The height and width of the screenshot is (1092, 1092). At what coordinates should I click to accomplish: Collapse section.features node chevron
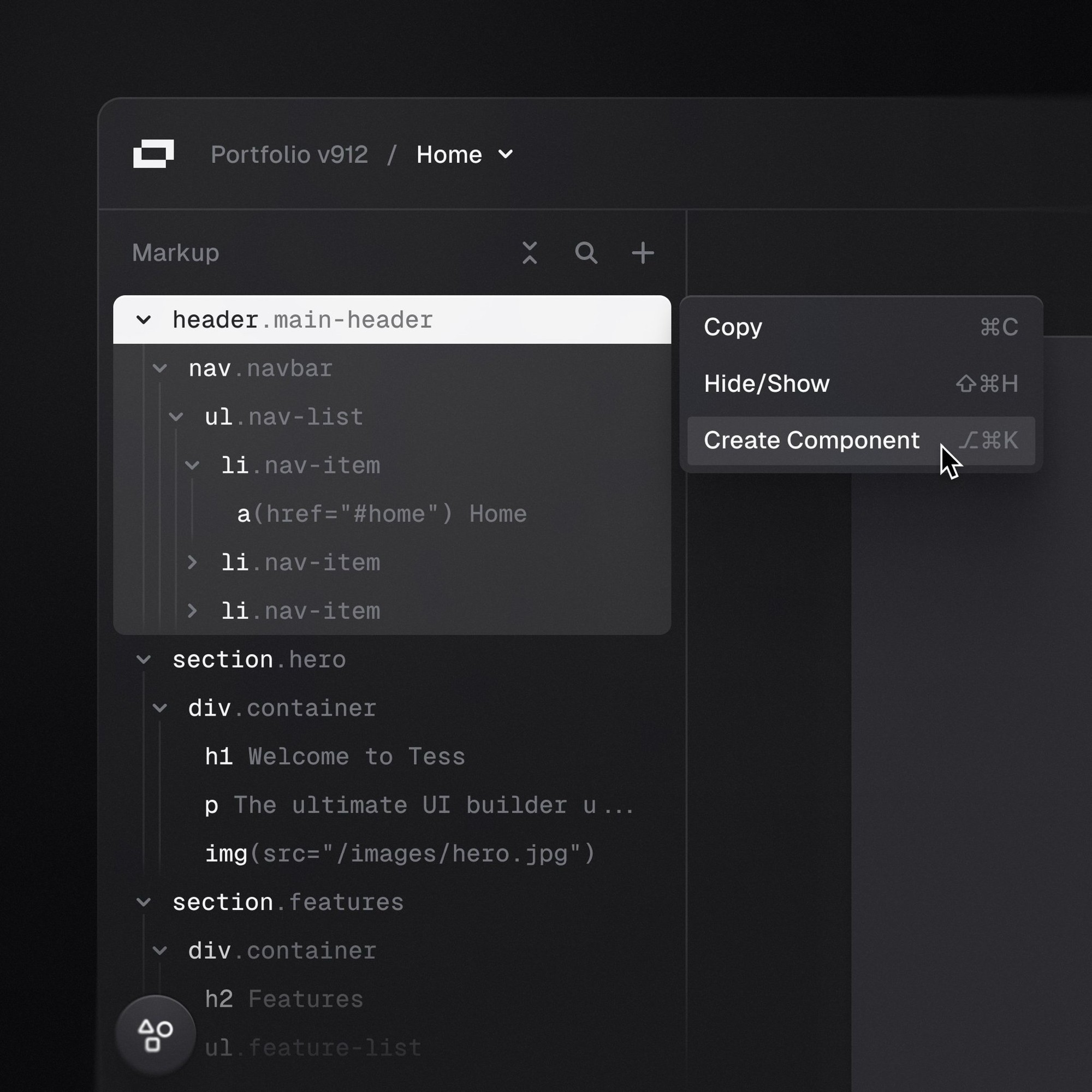tap(144, 902)
